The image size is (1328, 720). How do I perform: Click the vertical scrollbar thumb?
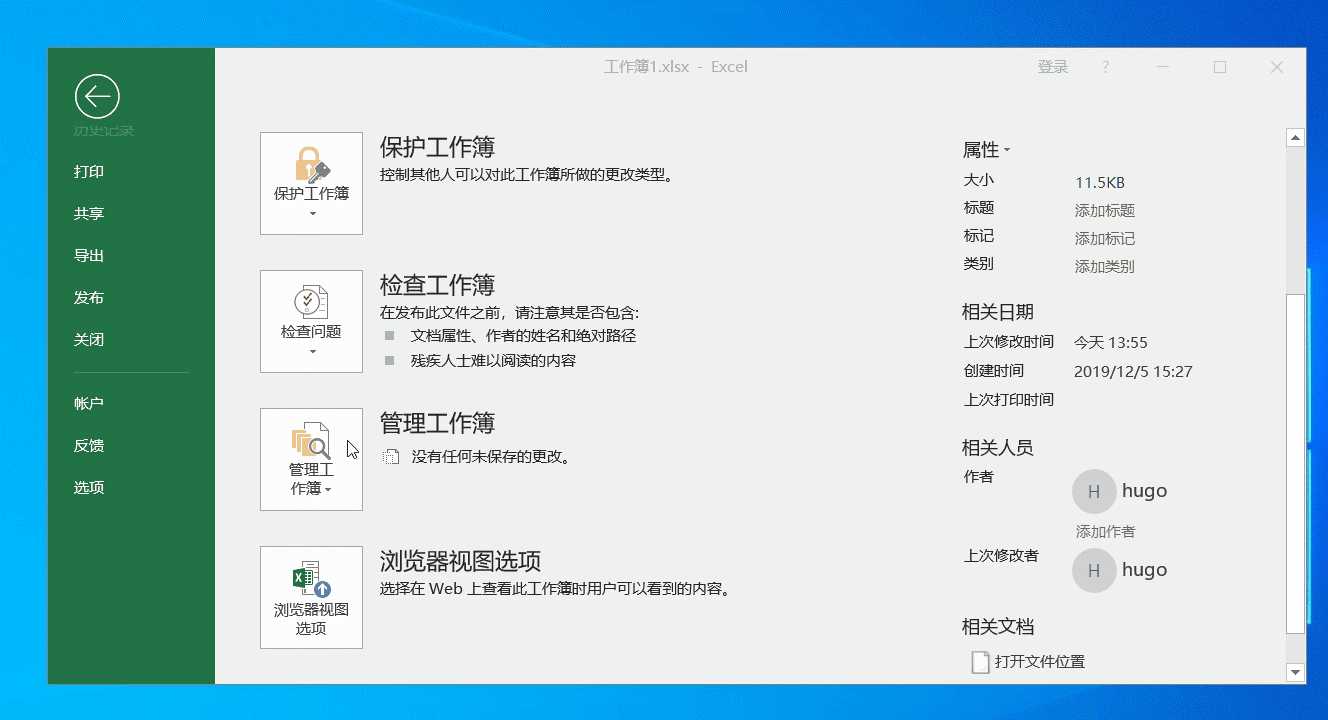(1295, 464)
